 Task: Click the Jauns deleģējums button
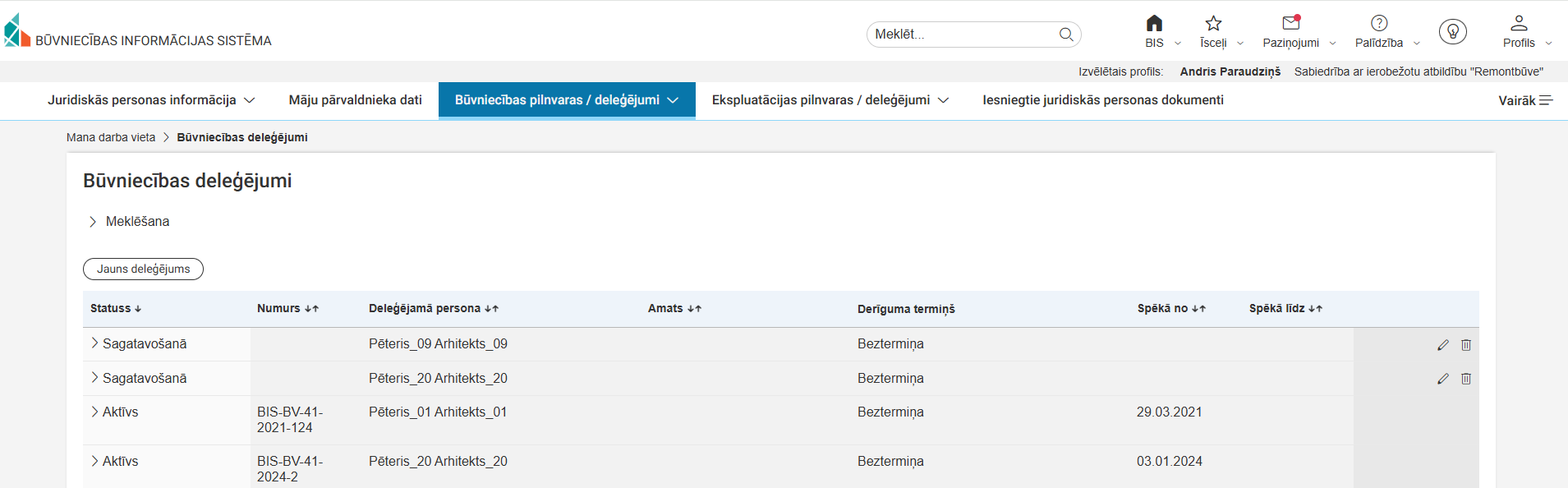tap(143, 269)
